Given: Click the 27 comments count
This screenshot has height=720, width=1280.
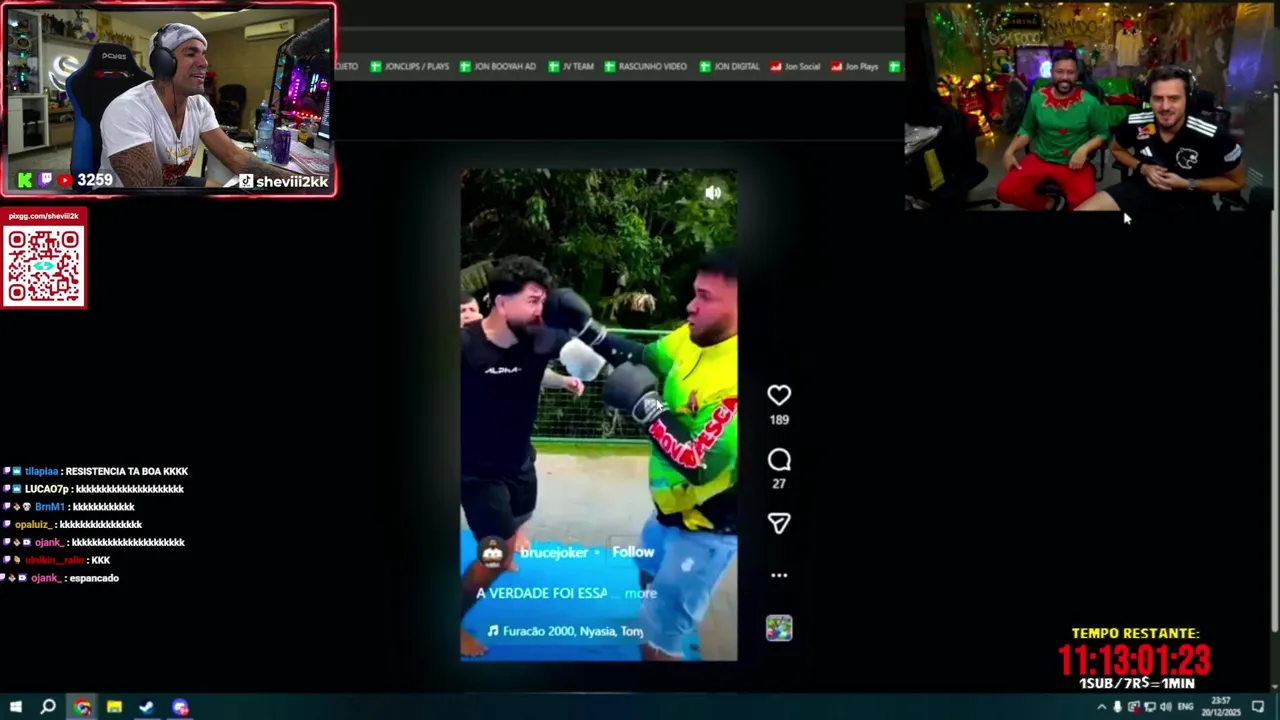Looking at the screenshot, I should [x=779, y=484].
